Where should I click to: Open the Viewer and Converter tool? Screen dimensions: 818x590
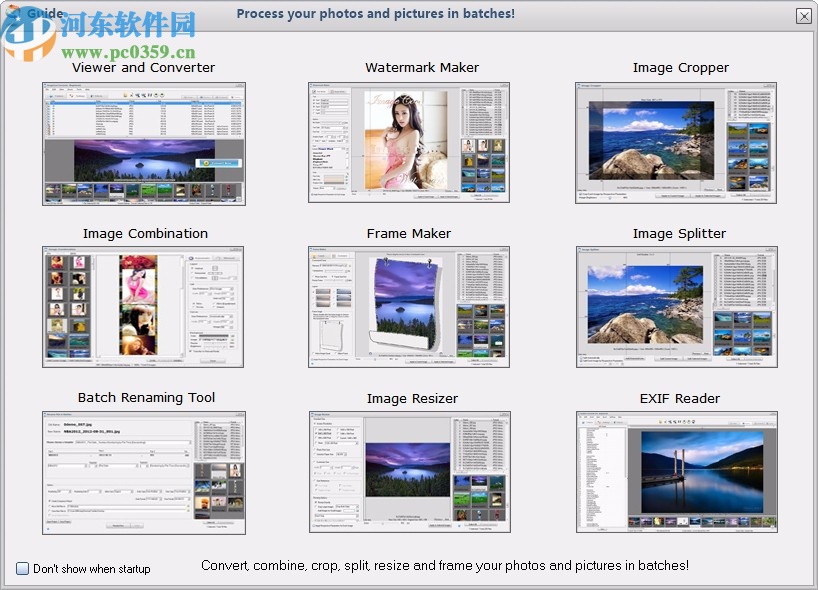pyautogui.click(x=143, y=143)
